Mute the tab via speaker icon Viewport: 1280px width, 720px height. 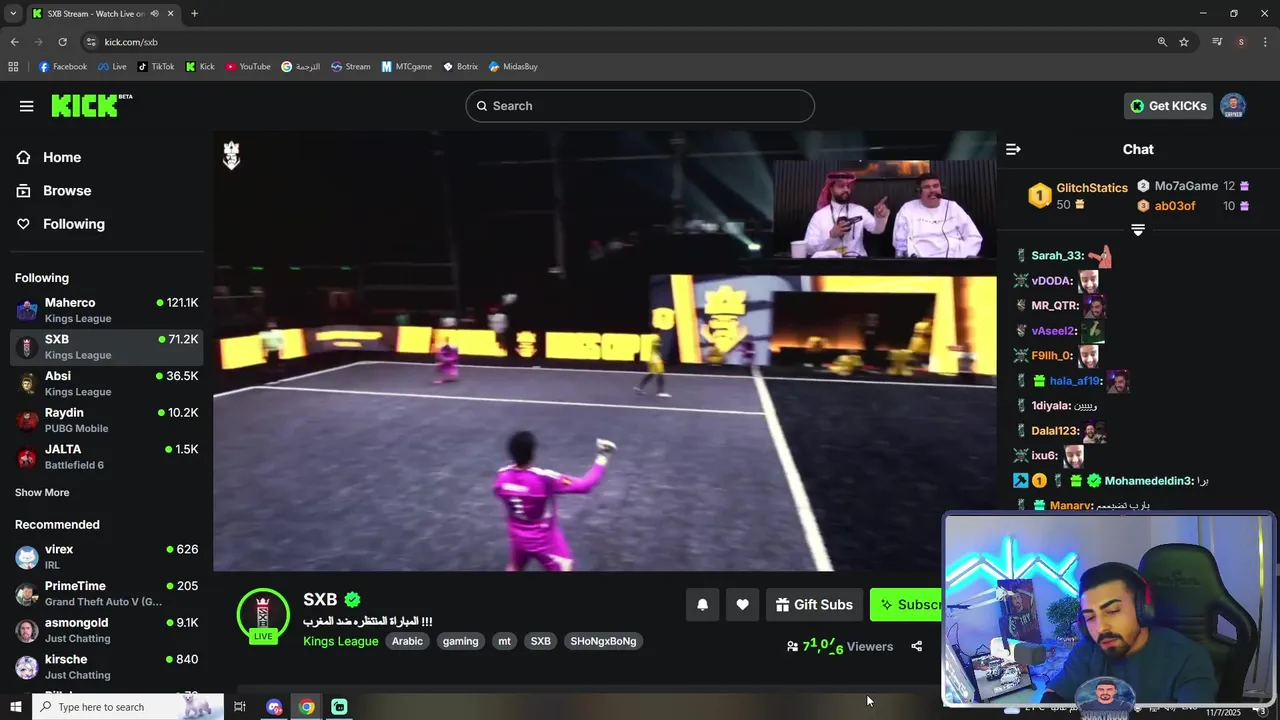tap(154, 14)
